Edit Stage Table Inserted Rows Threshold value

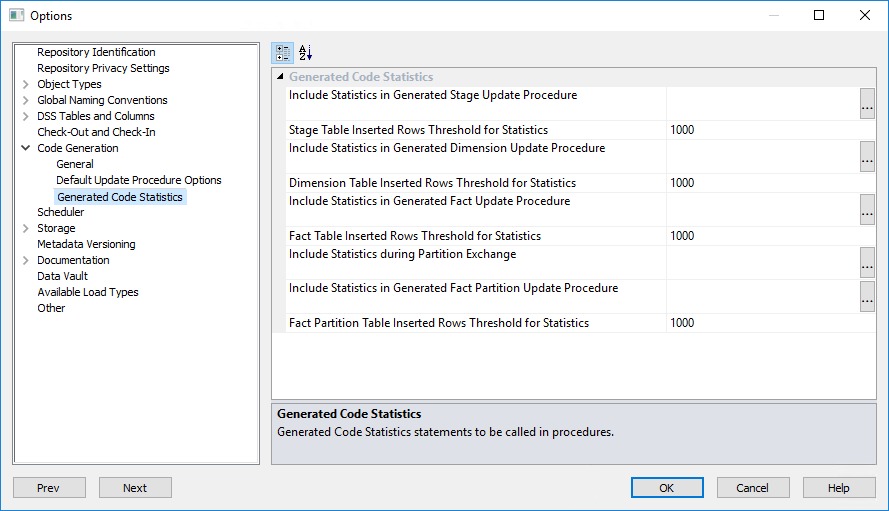(760, 130)
